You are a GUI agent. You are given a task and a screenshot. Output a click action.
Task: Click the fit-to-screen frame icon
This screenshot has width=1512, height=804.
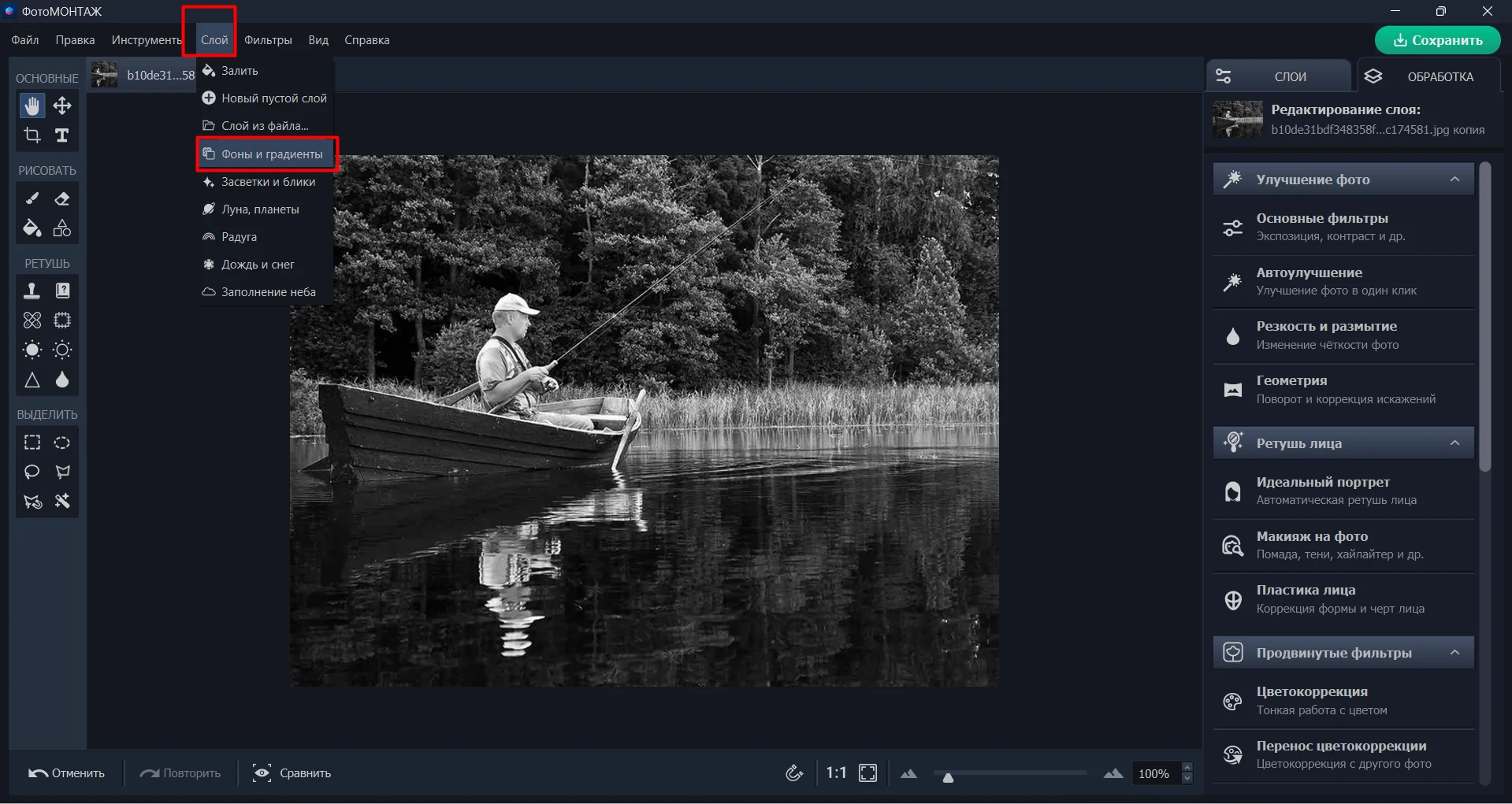[868, 773]
